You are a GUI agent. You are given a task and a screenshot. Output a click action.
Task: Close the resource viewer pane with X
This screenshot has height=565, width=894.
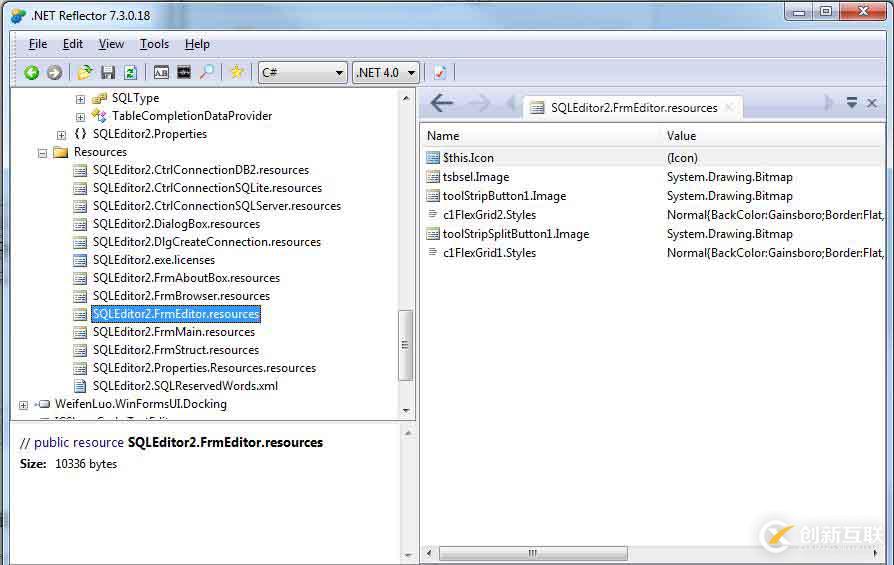(872, 103)
